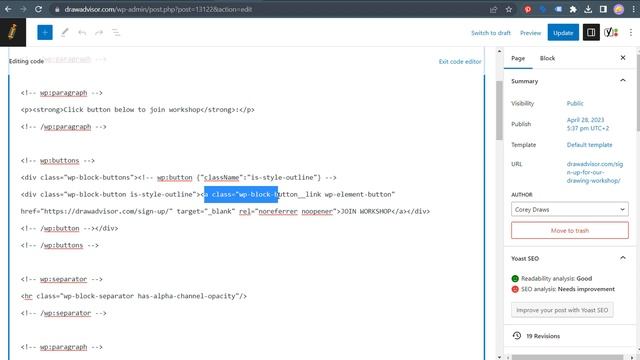
Task: Close the settings sidebar
Action: 623,58
